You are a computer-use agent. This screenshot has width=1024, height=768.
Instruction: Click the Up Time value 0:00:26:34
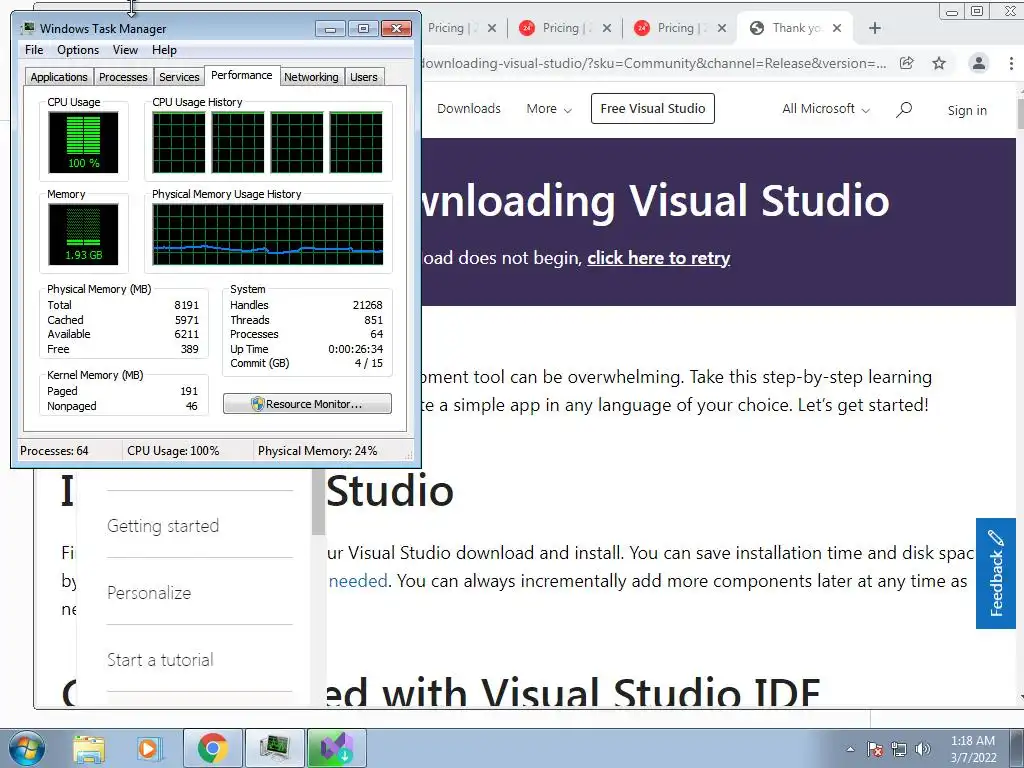[355, 349]
